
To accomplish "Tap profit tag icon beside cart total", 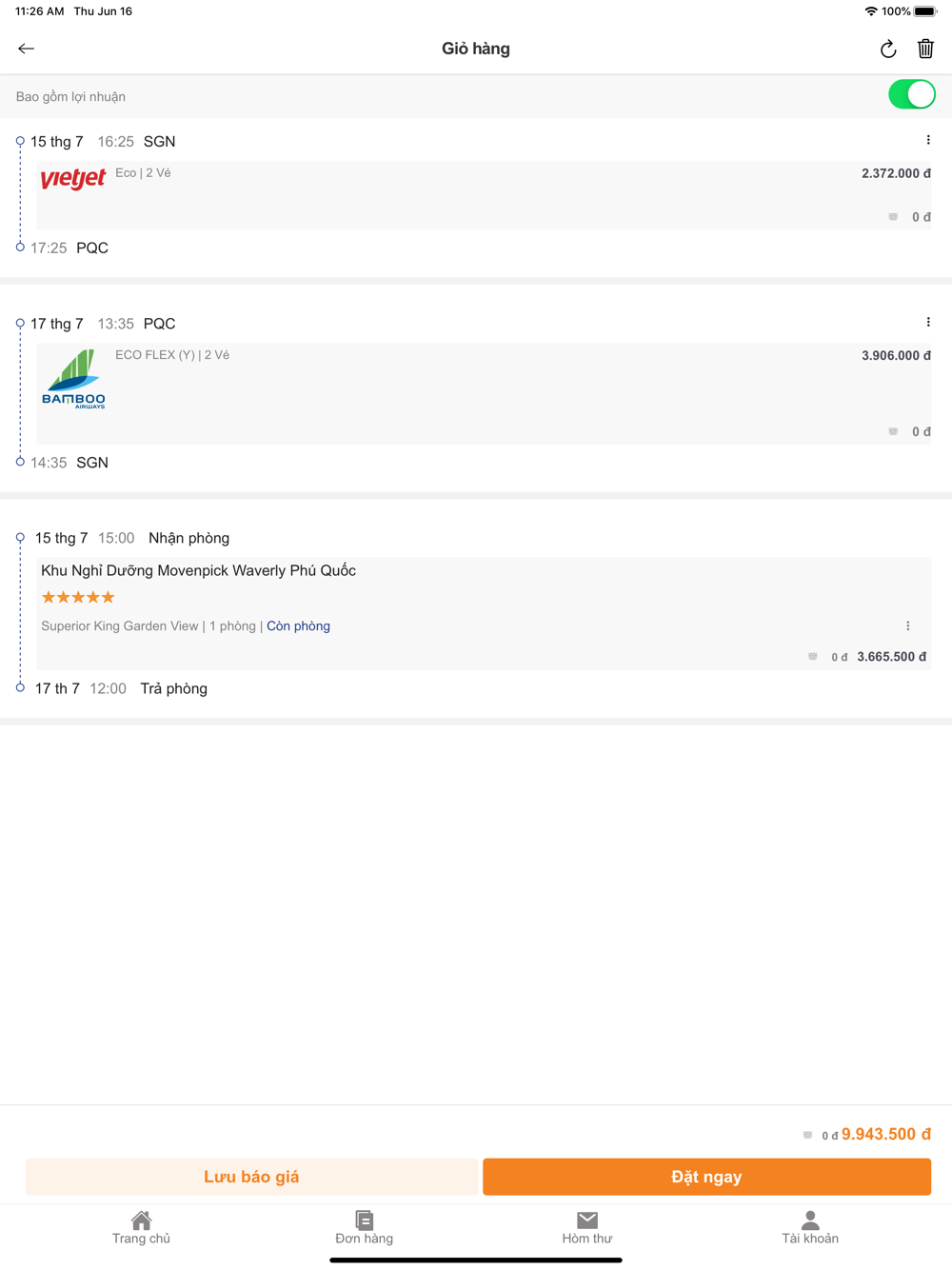I will point(807,1135).
